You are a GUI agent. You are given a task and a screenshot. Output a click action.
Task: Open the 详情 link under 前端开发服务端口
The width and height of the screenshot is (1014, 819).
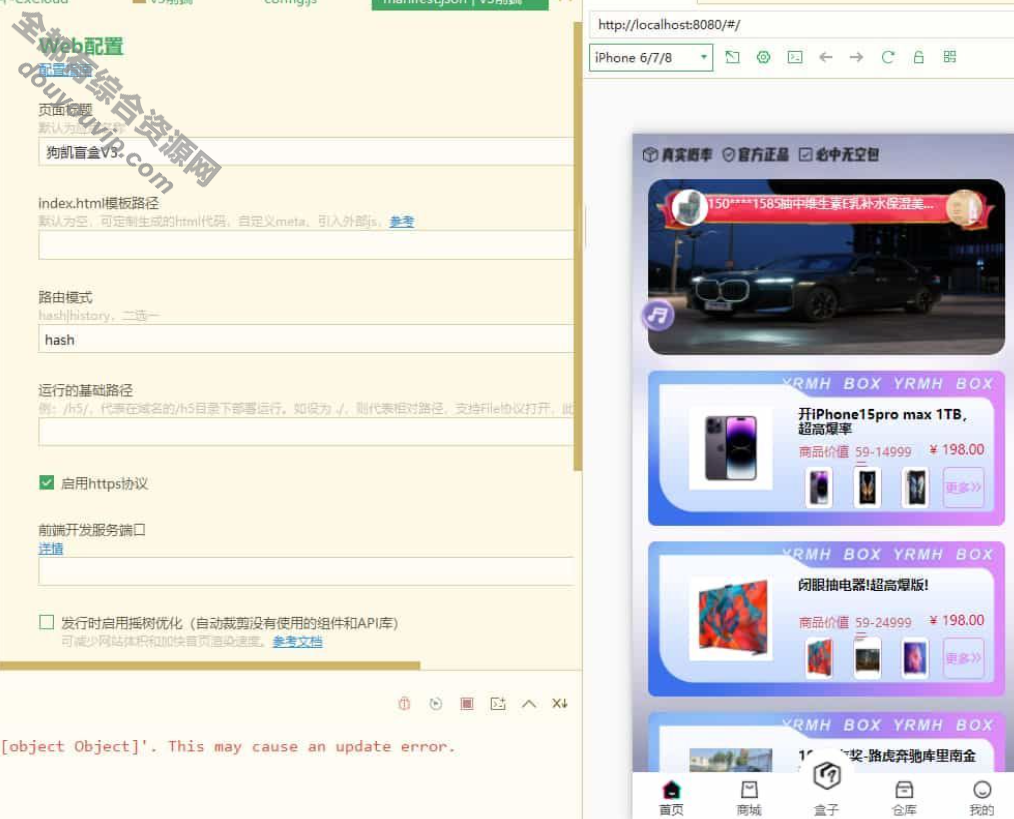[51, 549]
